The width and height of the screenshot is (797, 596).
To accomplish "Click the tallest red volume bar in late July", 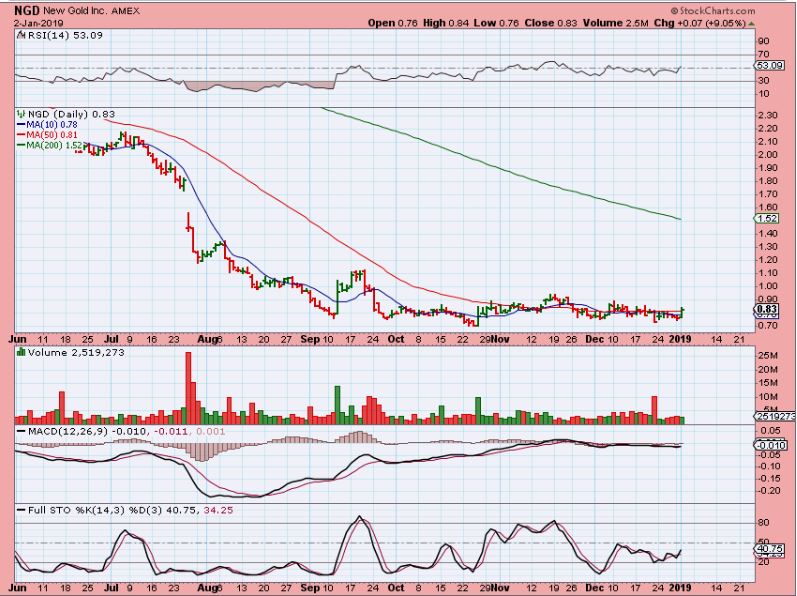I will tap(188, 388).
